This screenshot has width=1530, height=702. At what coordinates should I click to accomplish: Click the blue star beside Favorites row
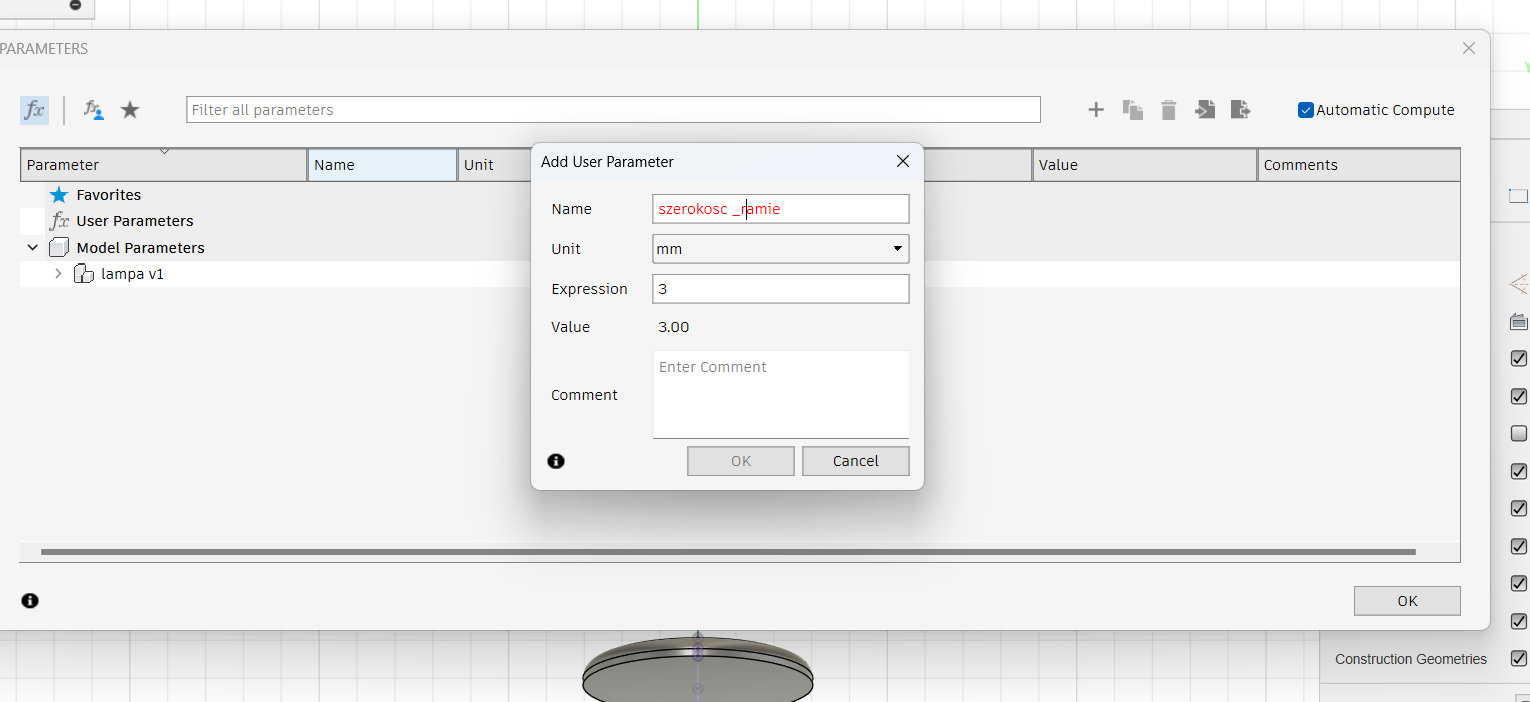tap(59, 195)
